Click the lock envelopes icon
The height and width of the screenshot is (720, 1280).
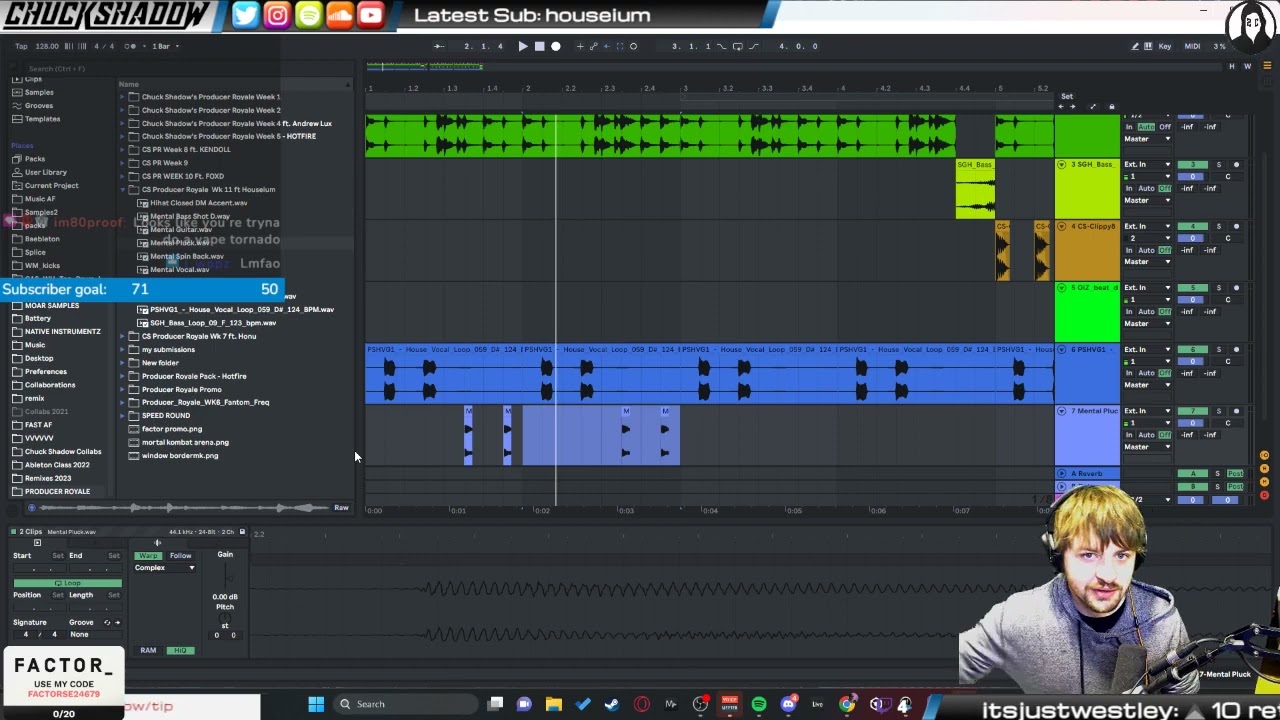click(1111, 107)
